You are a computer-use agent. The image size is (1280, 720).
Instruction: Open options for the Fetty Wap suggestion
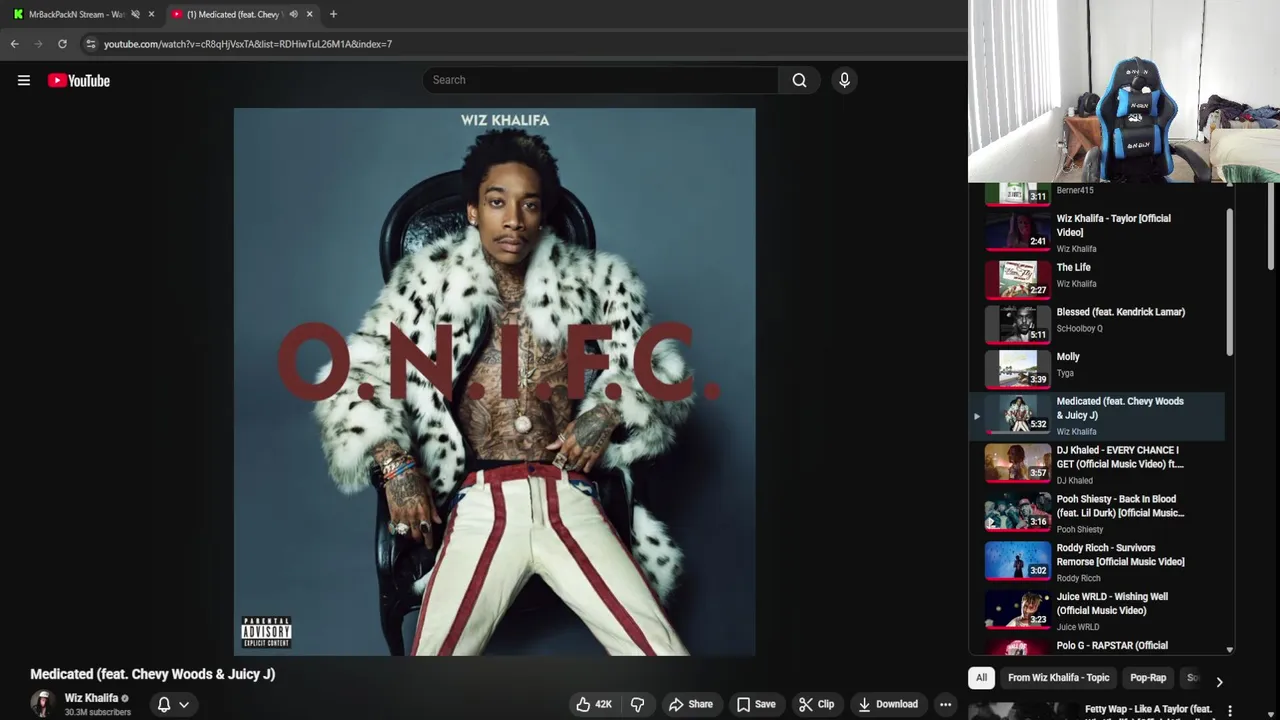(x=1230, y=711)
